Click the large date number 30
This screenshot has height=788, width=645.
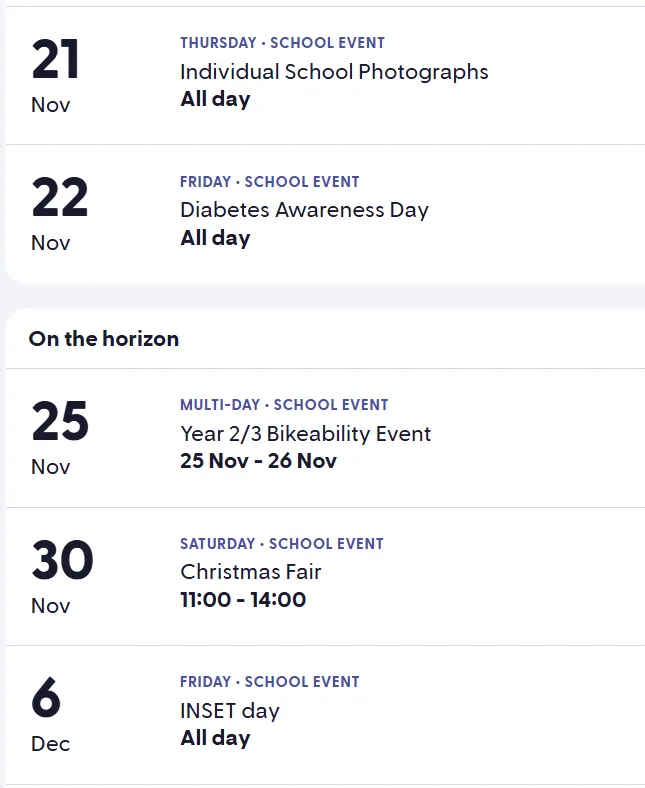point(61,560)
